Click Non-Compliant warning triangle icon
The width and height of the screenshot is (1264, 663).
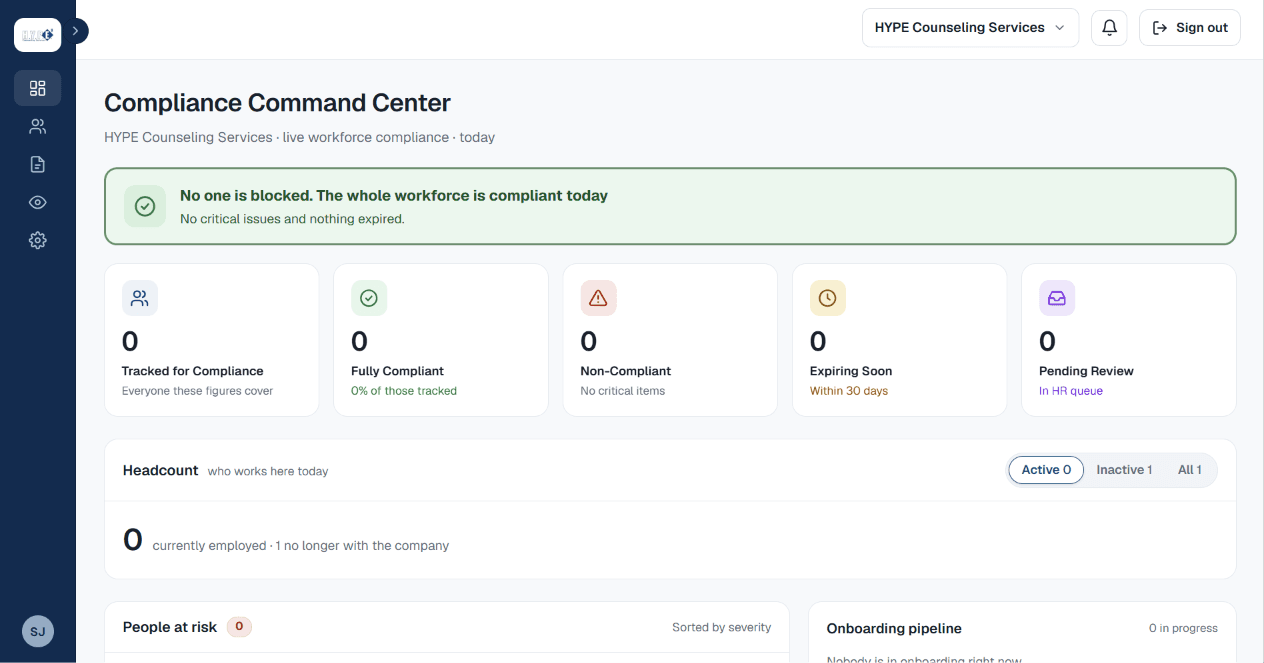pos(598,298)
